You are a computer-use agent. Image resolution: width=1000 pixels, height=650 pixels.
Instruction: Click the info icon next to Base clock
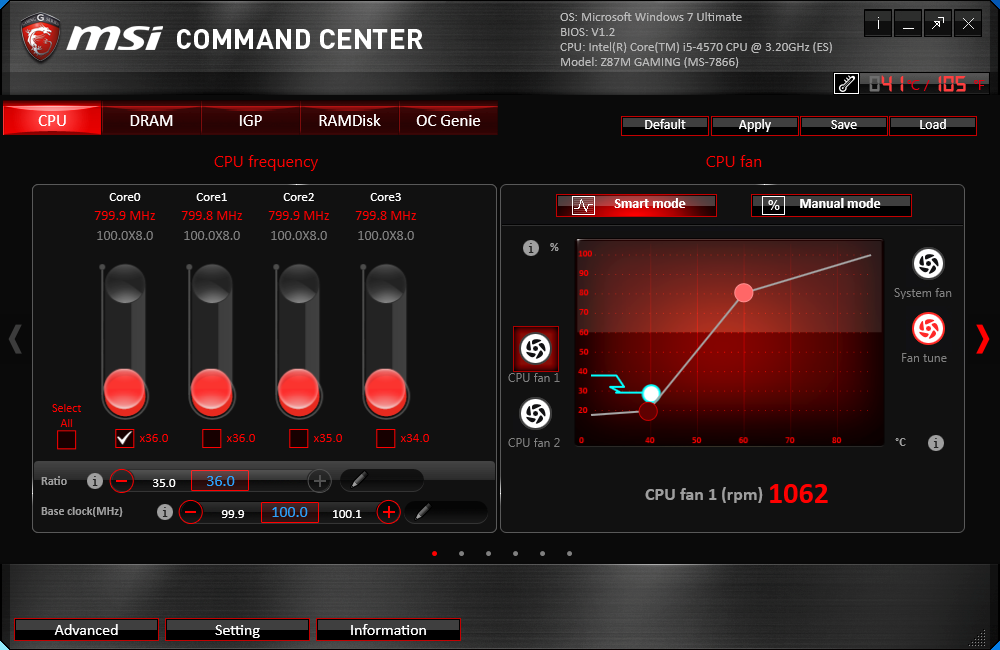pyautogui.click(x=165, y=512)
